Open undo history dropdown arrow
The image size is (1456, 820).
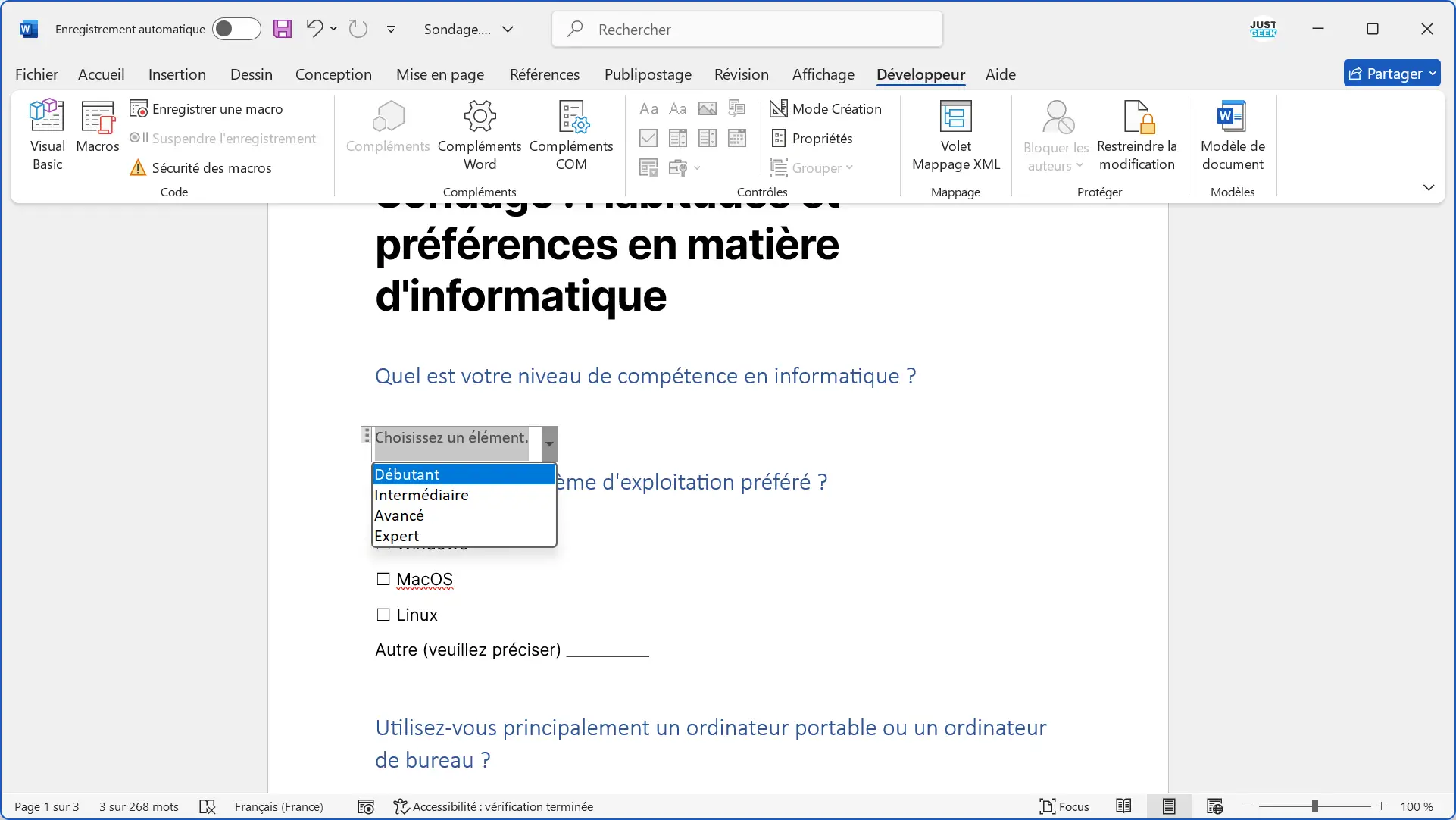point(333,29)
